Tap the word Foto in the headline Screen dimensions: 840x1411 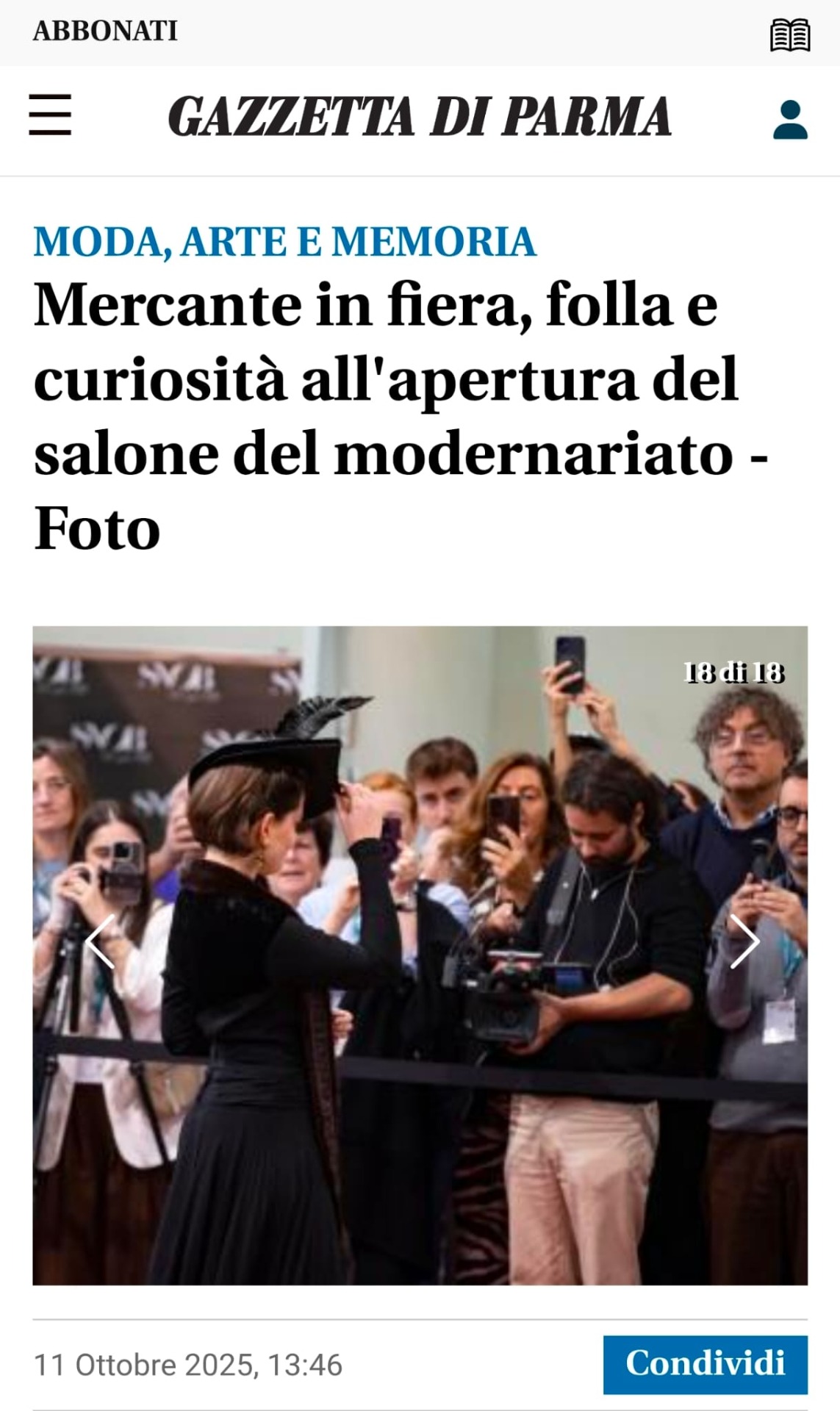coord(97,529)
